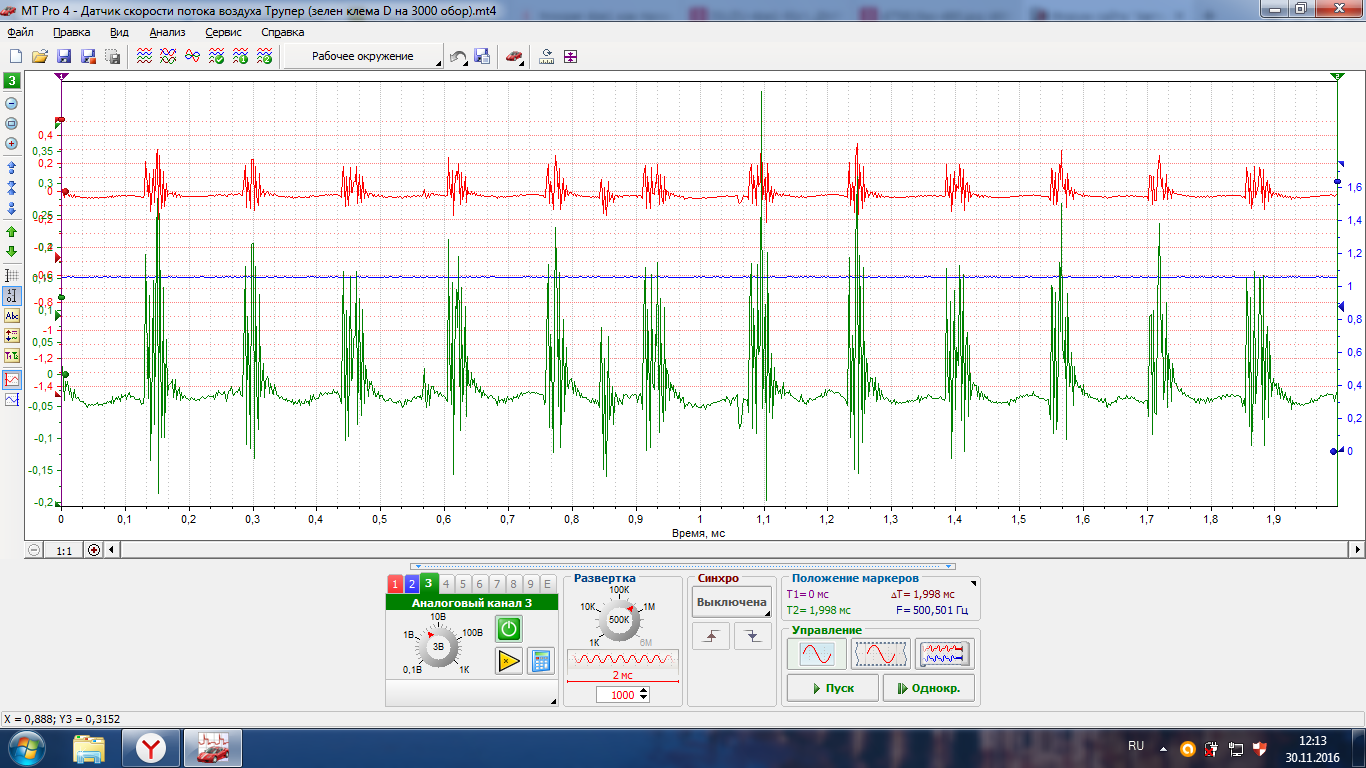
Task: Toggle the falling edge trigger button
Action: [x=752, y=636]
